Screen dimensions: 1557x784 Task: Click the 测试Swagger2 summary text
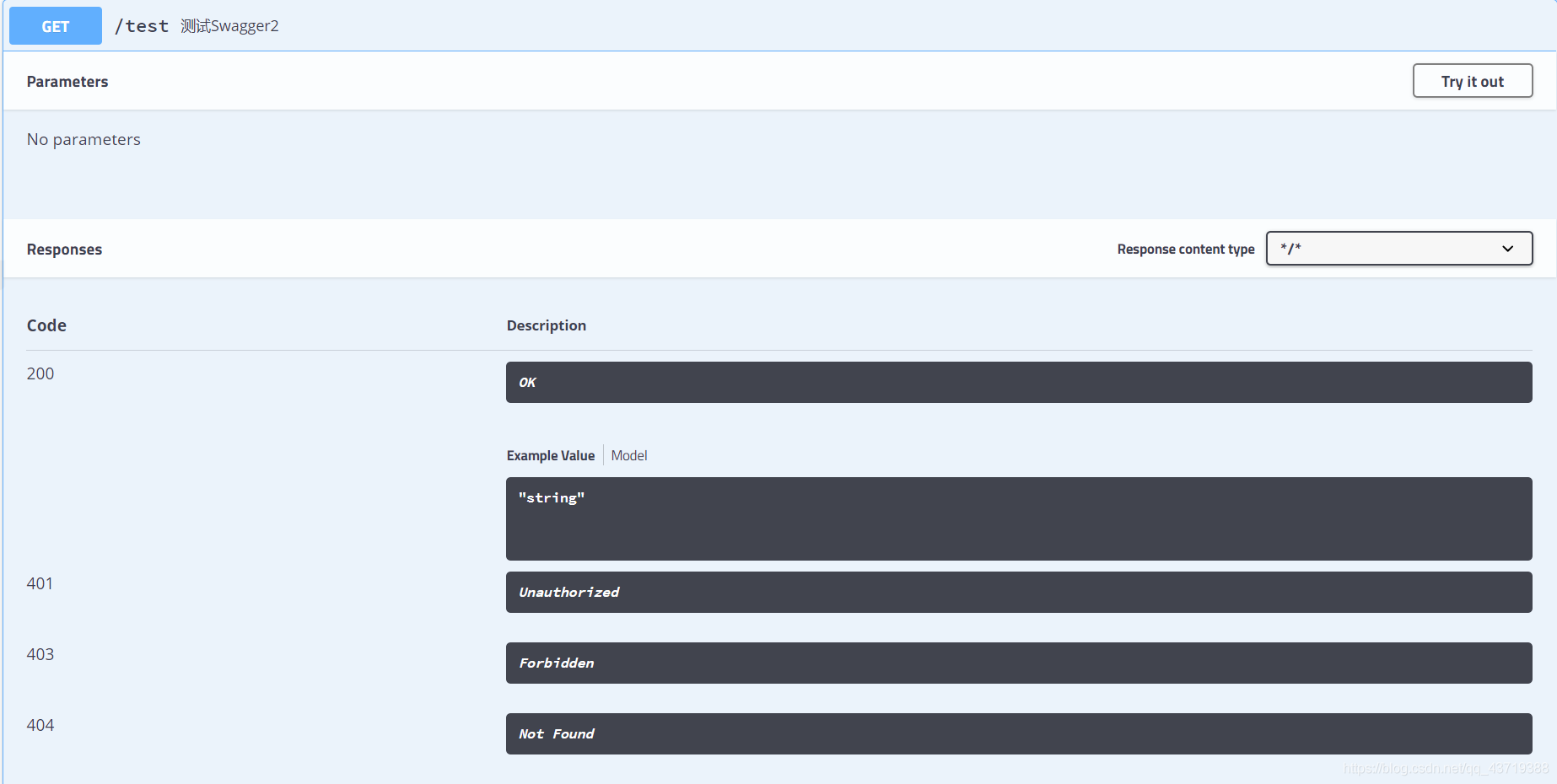pos(229,26)
